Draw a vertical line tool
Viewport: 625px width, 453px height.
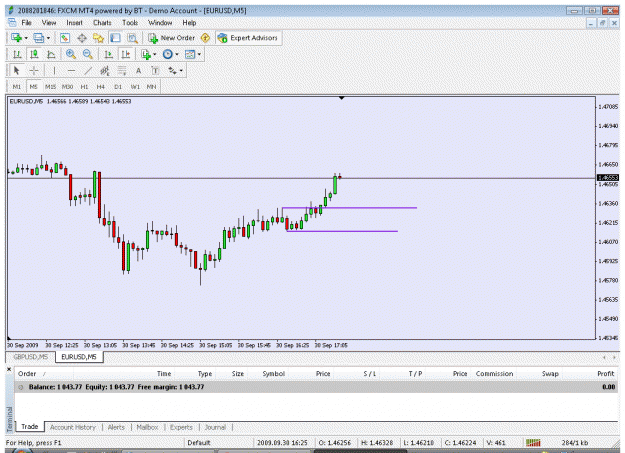pos(54,71)
